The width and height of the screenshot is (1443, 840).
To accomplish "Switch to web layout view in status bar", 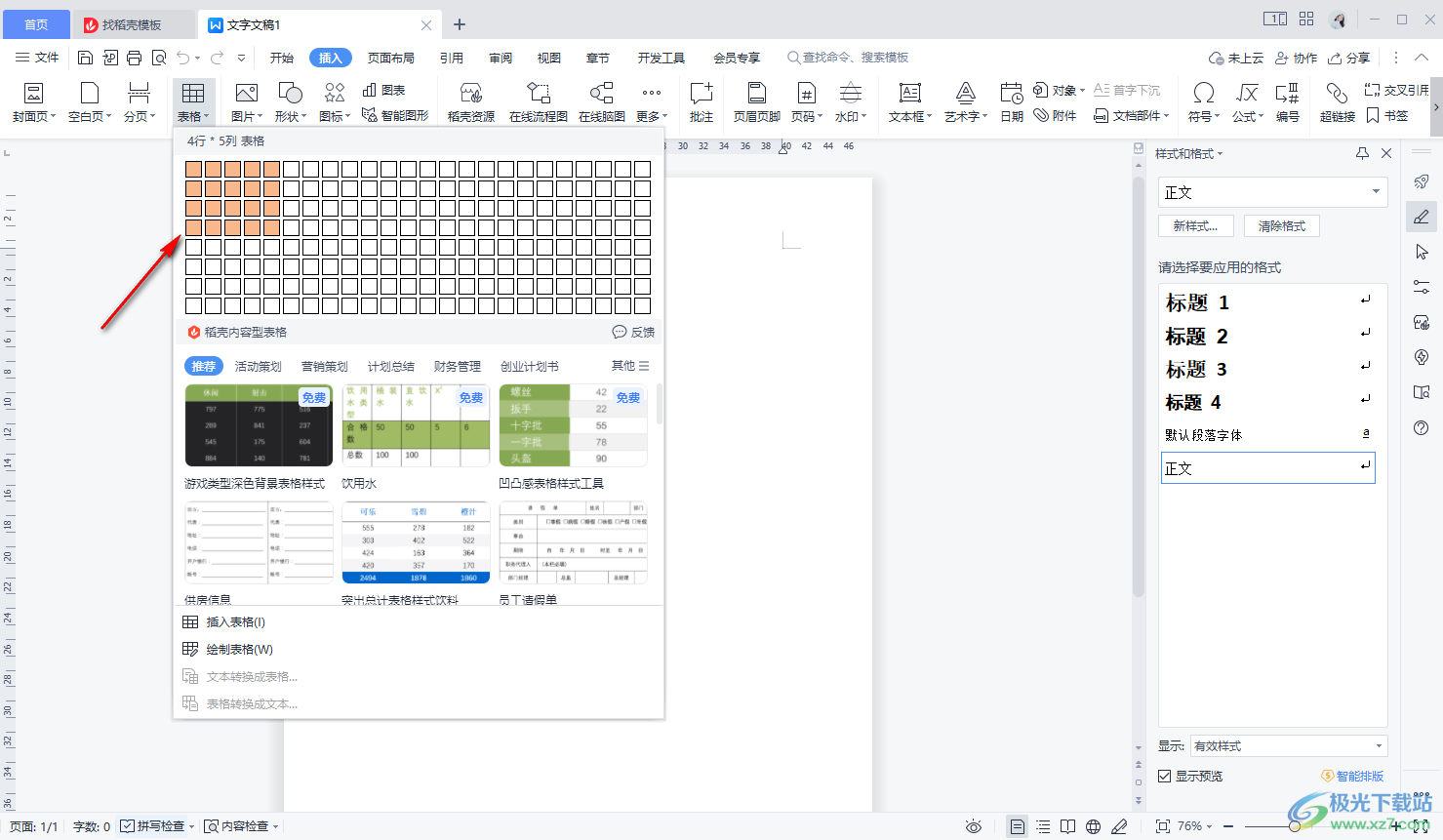I will (x=1094, y=826).
